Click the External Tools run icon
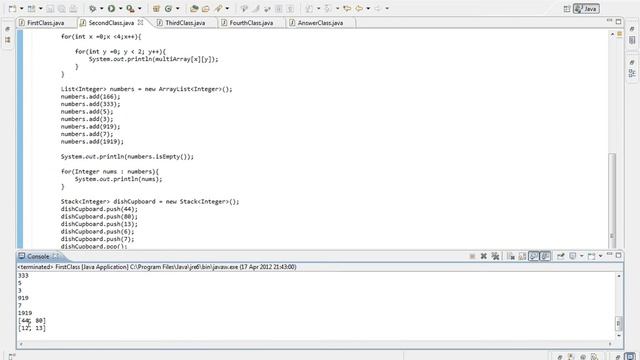The image size is (640, 360). coord(131,9)
